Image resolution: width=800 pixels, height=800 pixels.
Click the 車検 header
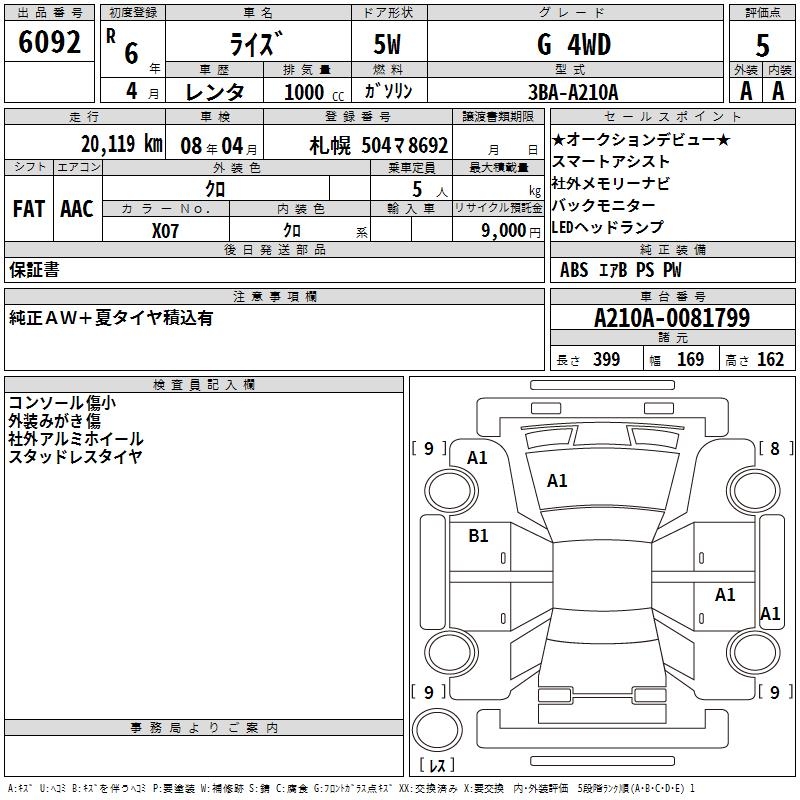(x=215, y=117)
